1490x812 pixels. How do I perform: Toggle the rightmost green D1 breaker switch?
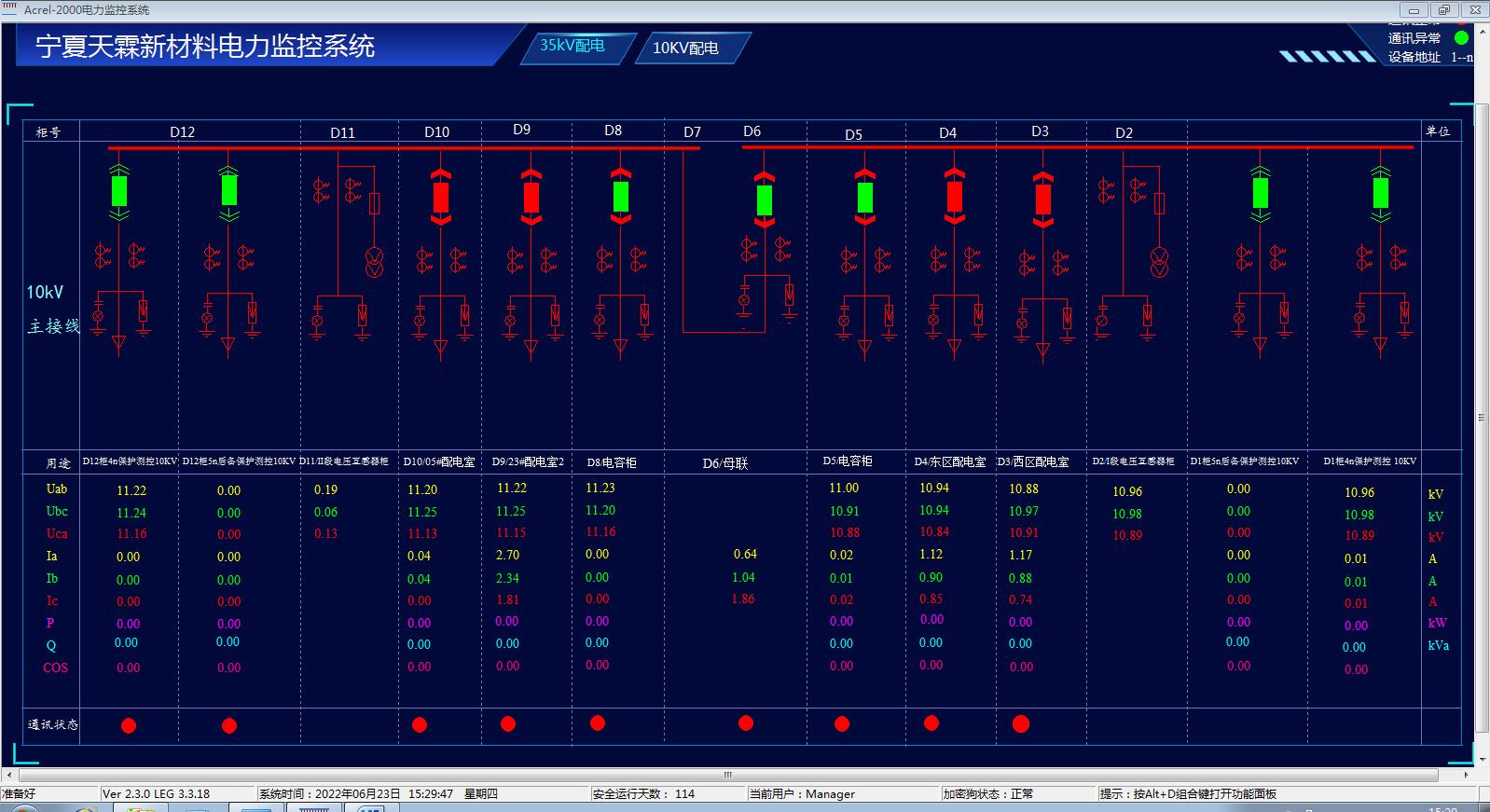coord(1380,193)
